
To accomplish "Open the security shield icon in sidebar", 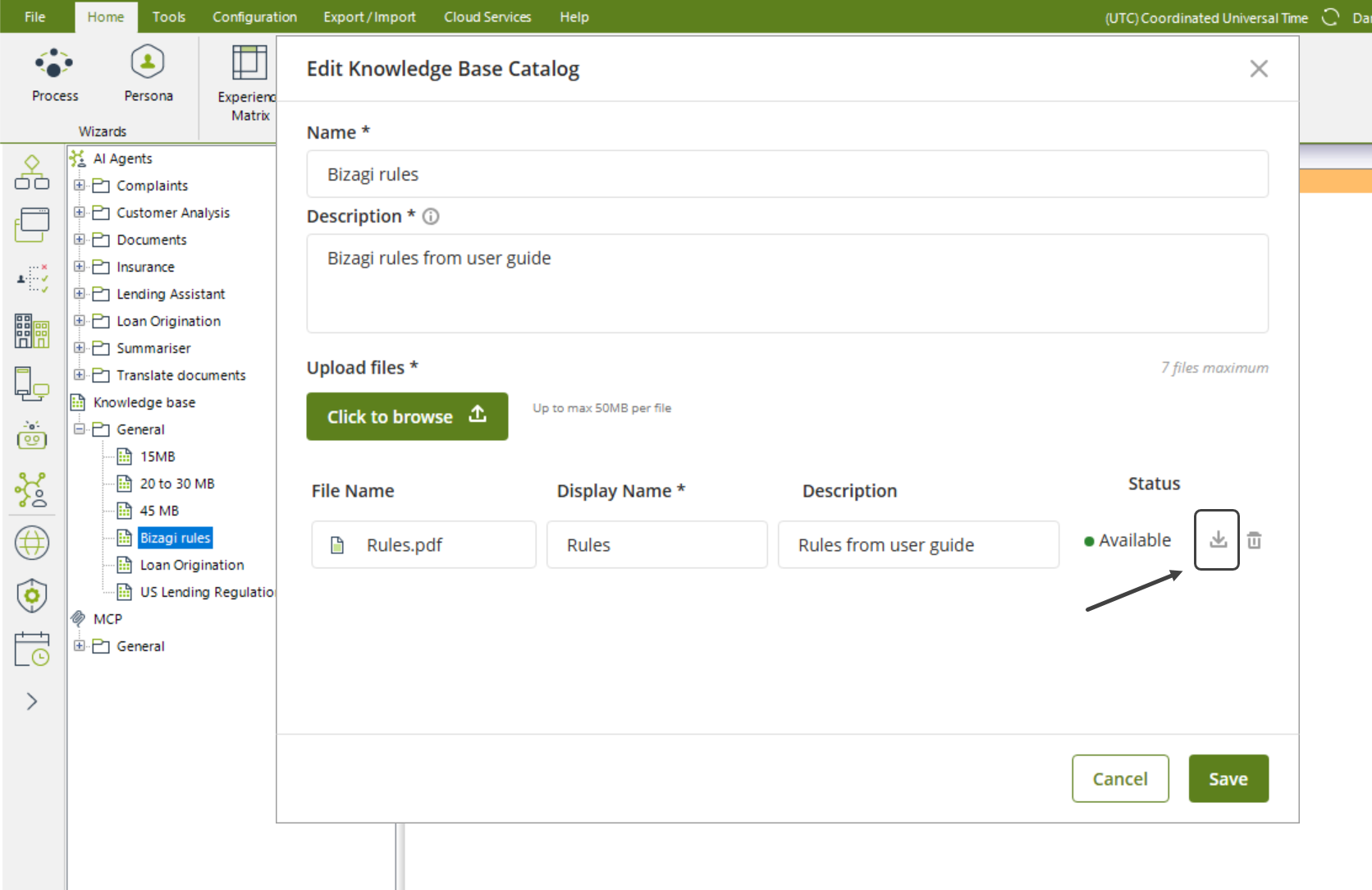I will tap(32, 595).
